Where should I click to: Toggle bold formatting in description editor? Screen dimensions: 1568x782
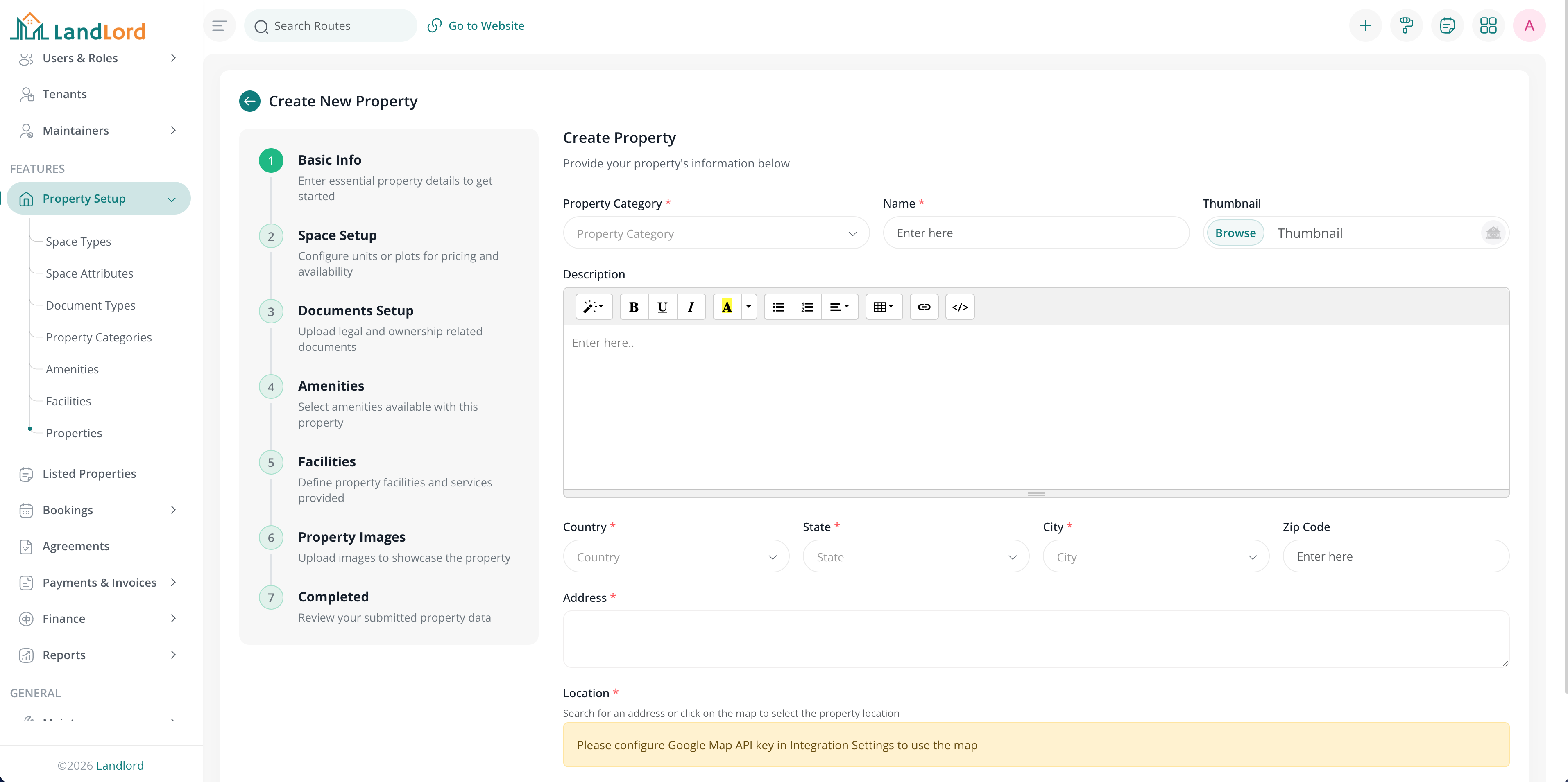click(x=634, y=307)
